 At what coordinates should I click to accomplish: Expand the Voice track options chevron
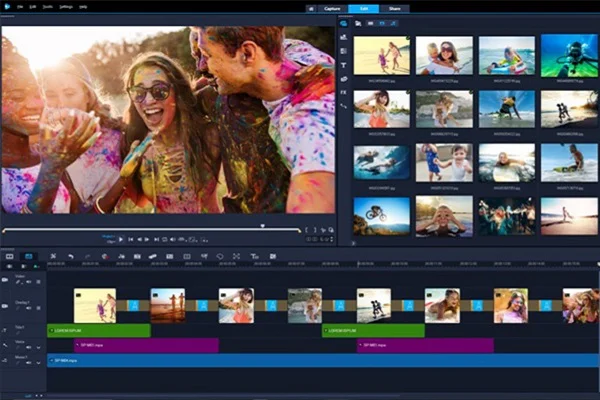(38, 348)
